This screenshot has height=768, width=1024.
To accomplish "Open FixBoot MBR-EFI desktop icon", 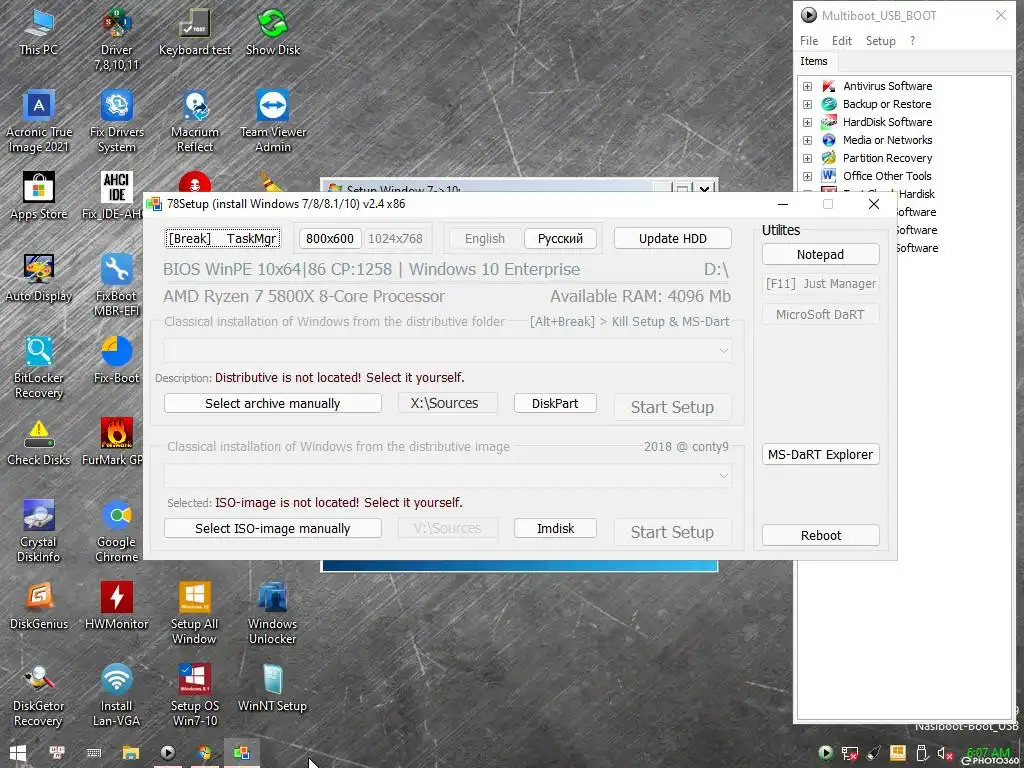I will pos(116,286).
